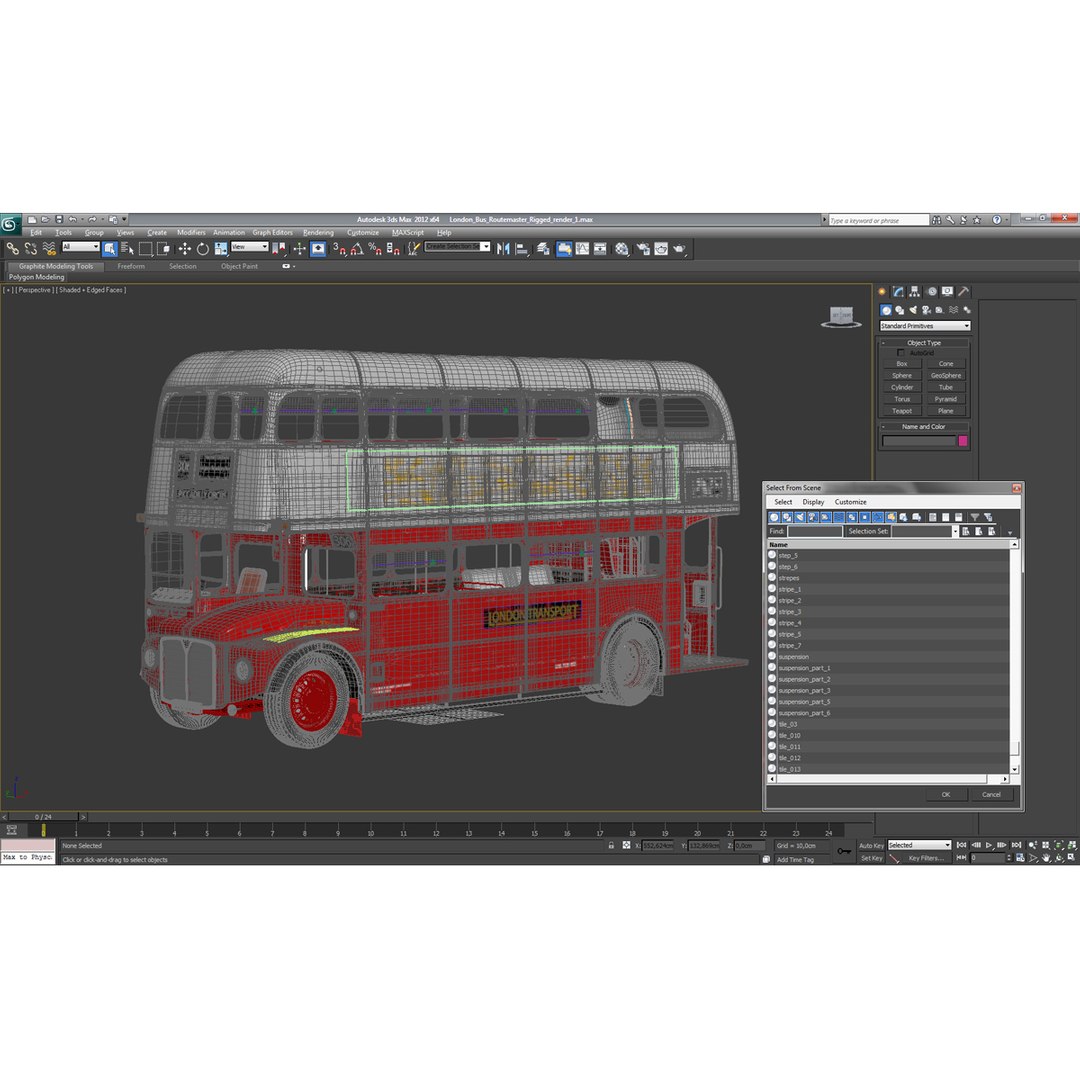Image resolution: width=1080 pixels, height=1080 pixels.
Task: Select the Unlink Selection tool
Action: tap(30, 249)
